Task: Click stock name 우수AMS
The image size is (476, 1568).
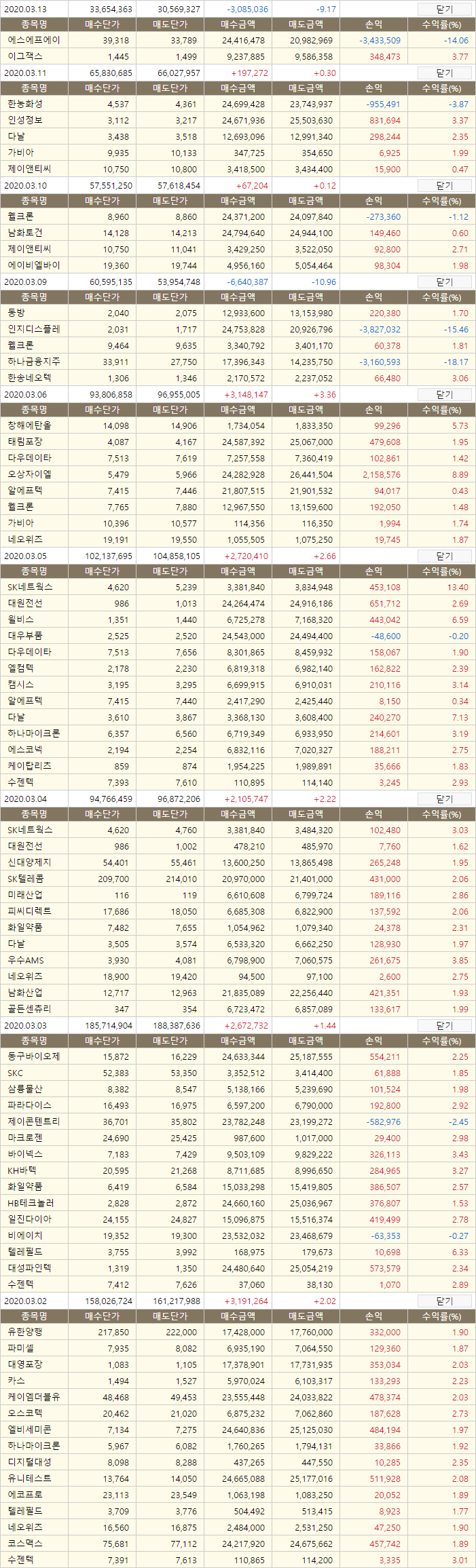Action: 25,960
